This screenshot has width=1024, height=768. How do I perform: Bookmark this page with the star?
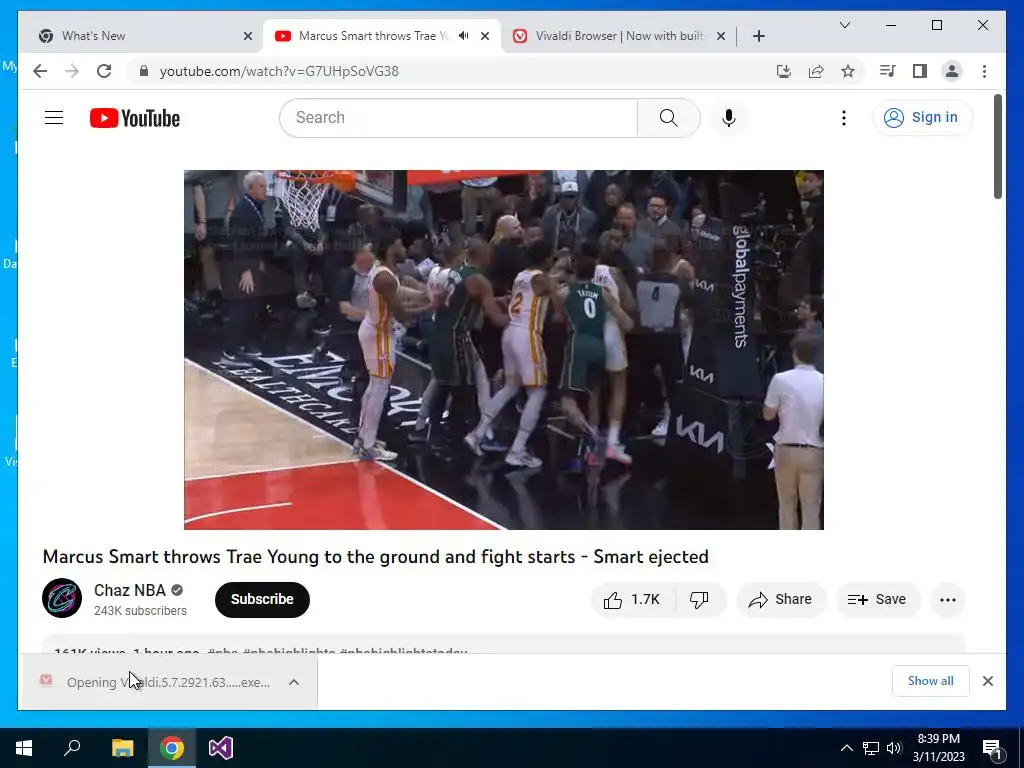point(848,71)
